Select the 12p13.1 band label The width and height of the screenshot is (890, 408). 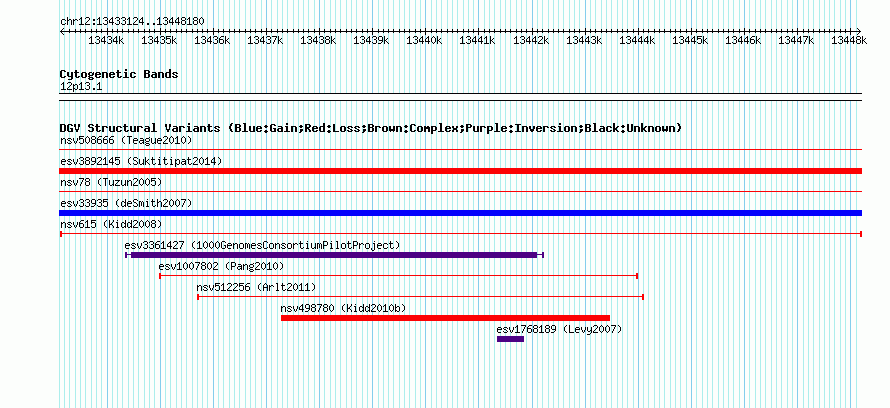click(81, 87)
